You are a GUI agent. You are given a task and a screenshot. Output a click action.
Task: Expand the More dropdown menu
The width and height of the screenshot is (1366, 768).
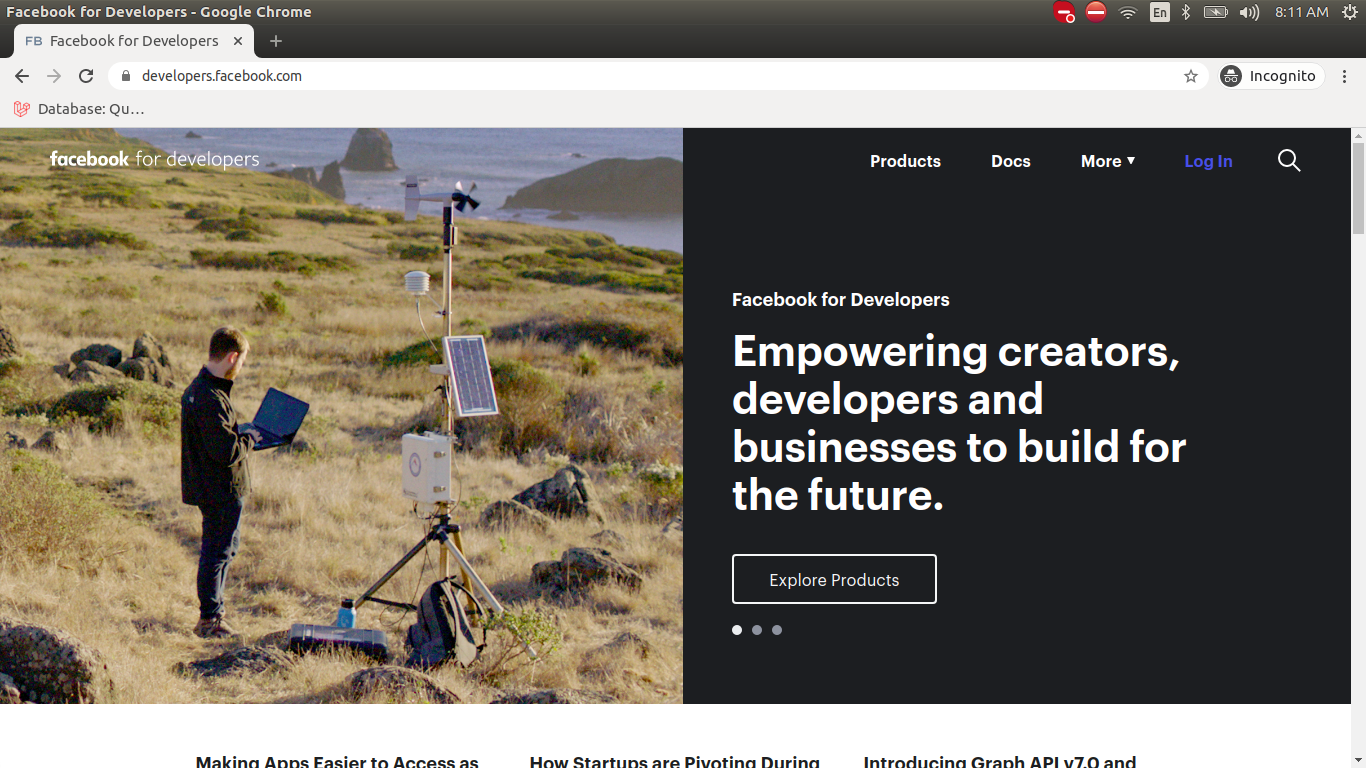1108,161
